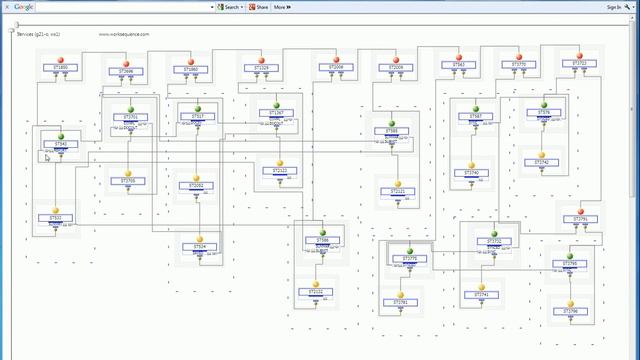Screen dimensions: 640x360
Task: Click the red status ball above ST1860
Action: click(191, 62)
